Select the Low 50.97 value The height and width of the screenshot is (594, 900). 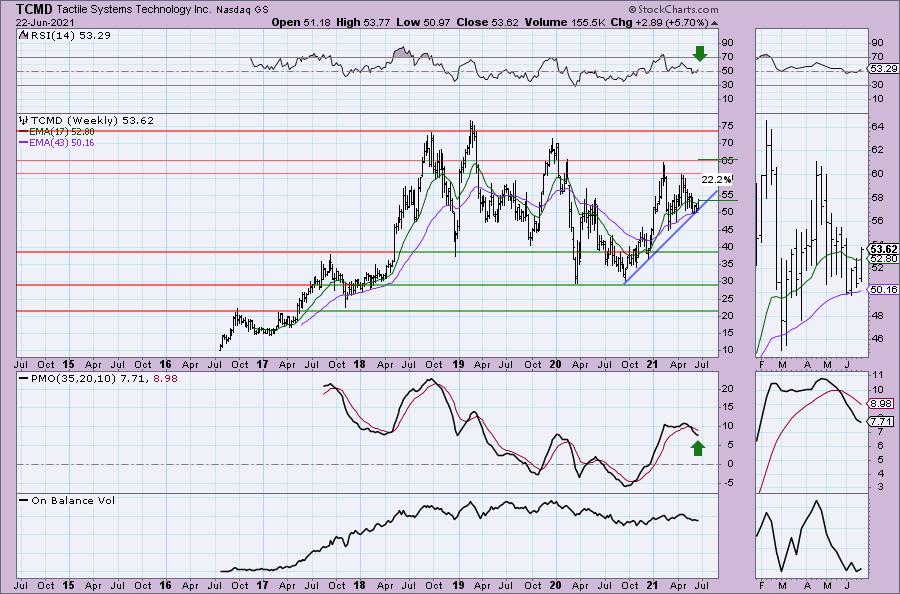coord(422,22)
